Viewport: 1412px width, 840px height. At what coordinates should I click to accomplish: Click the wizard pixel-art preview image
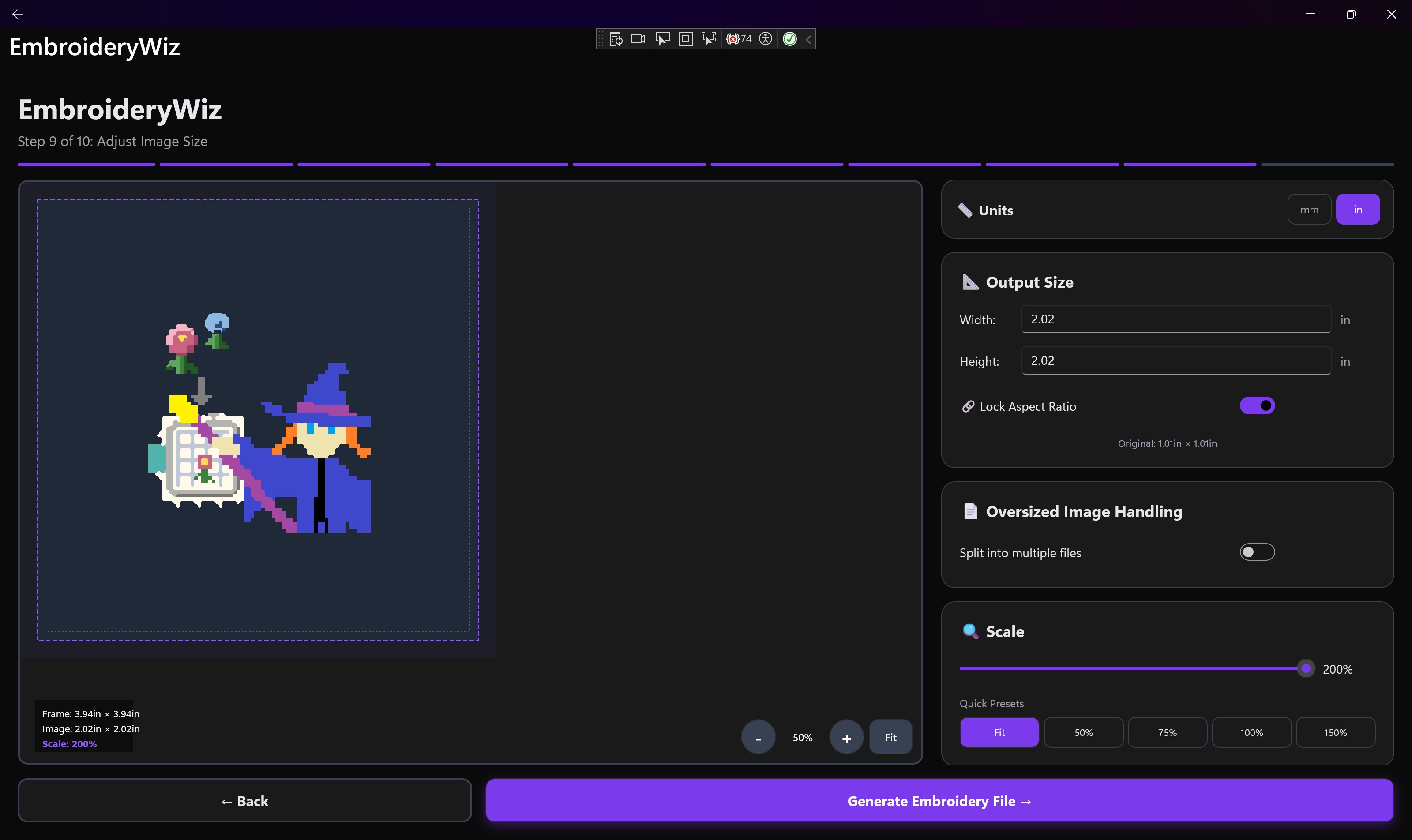pyautogui.click(x=260, y=423)
